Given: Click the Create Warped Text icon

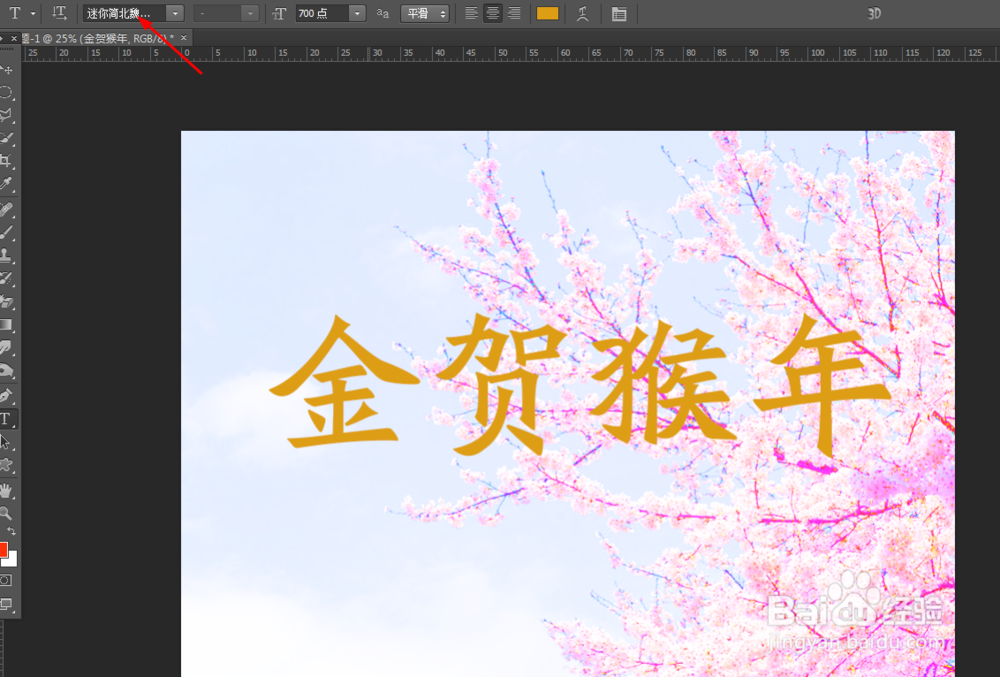Looking at the screenshot, I should tap(583, 13).
